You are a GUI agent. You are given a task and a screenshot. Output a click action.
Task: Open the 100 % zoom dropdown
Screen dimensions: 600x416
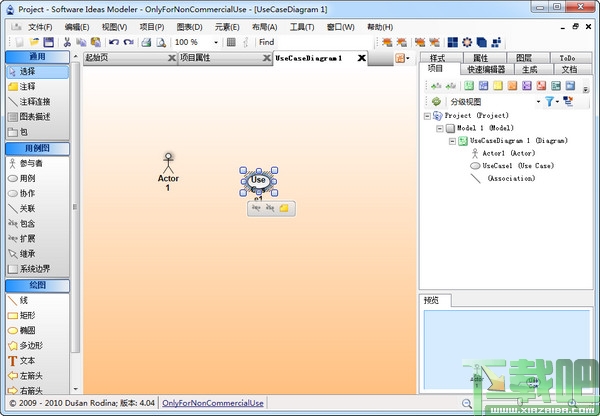coord(216,42)
